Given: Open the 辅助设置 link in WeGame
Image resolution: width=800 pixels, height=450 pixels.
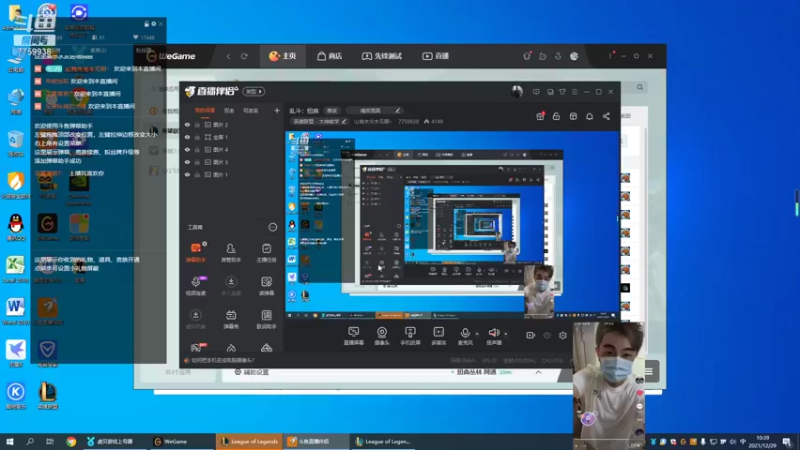Looking at the screenshot, I should tap(252, 372).
